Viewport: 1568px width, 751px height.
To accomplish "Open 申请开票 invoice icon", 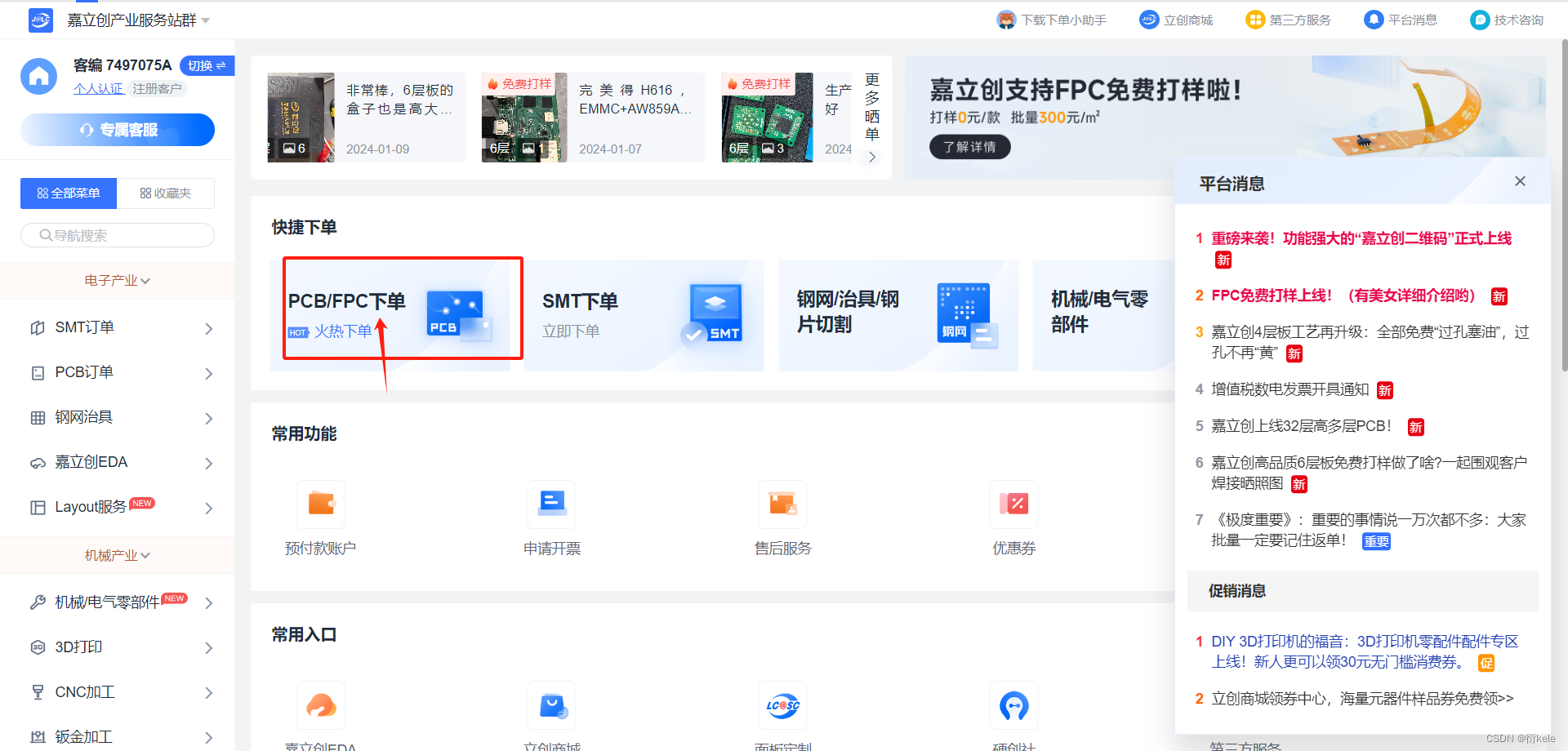I will coord(552,503).
